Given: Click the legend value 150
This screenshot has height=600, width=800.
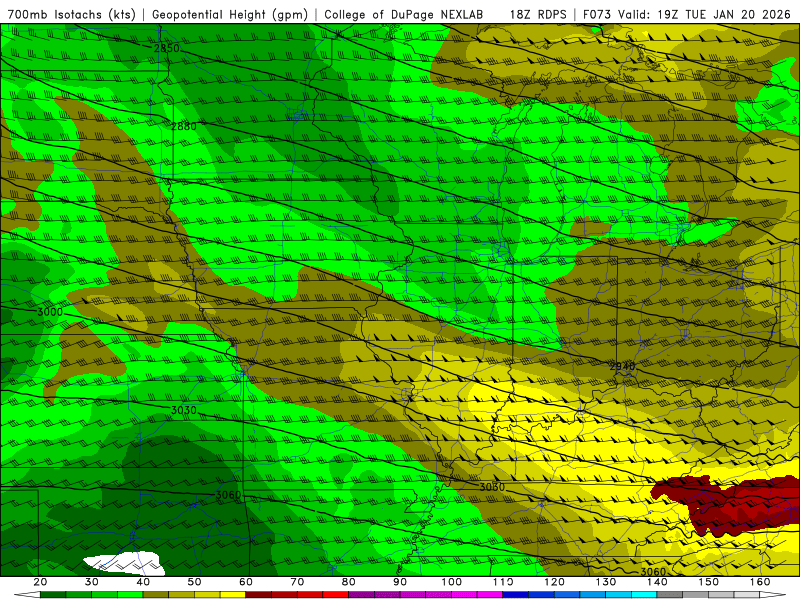Looking at the screenshot, I should [709, 582].
